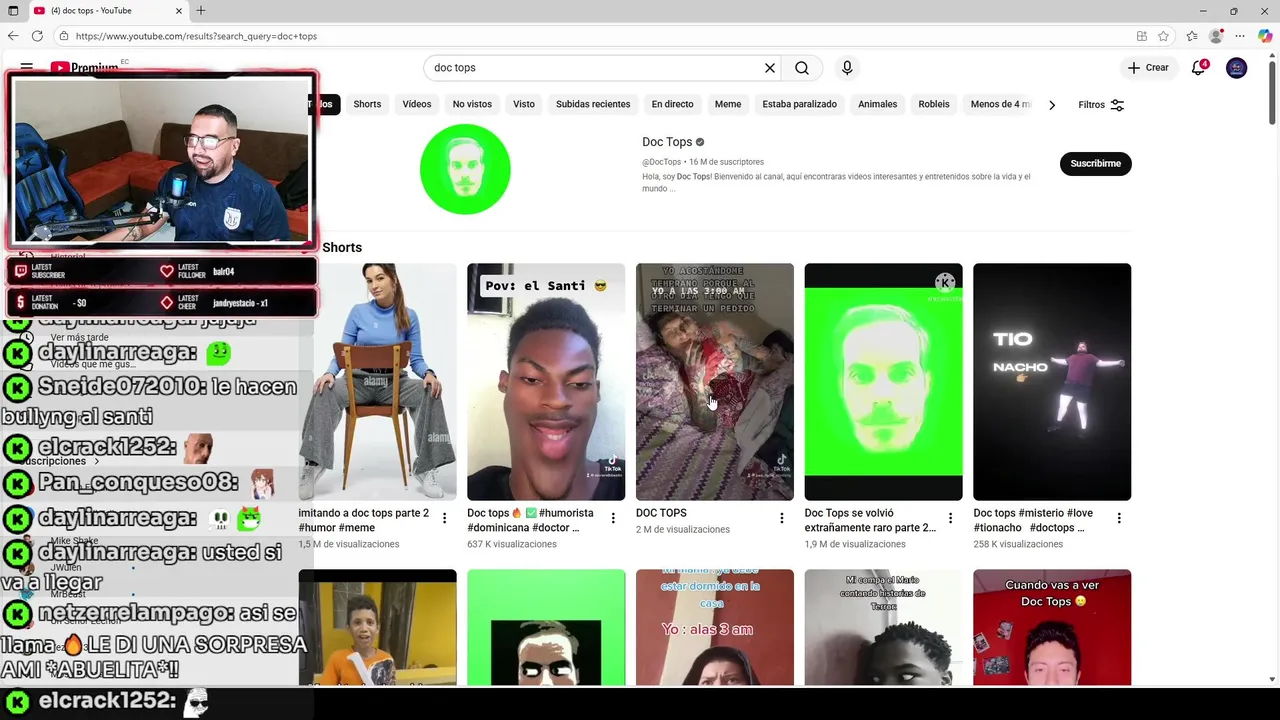The height and width of the screenshot is (720, 1280).
Task: Play the green face short thumbnail
Action: click(883, 381)
